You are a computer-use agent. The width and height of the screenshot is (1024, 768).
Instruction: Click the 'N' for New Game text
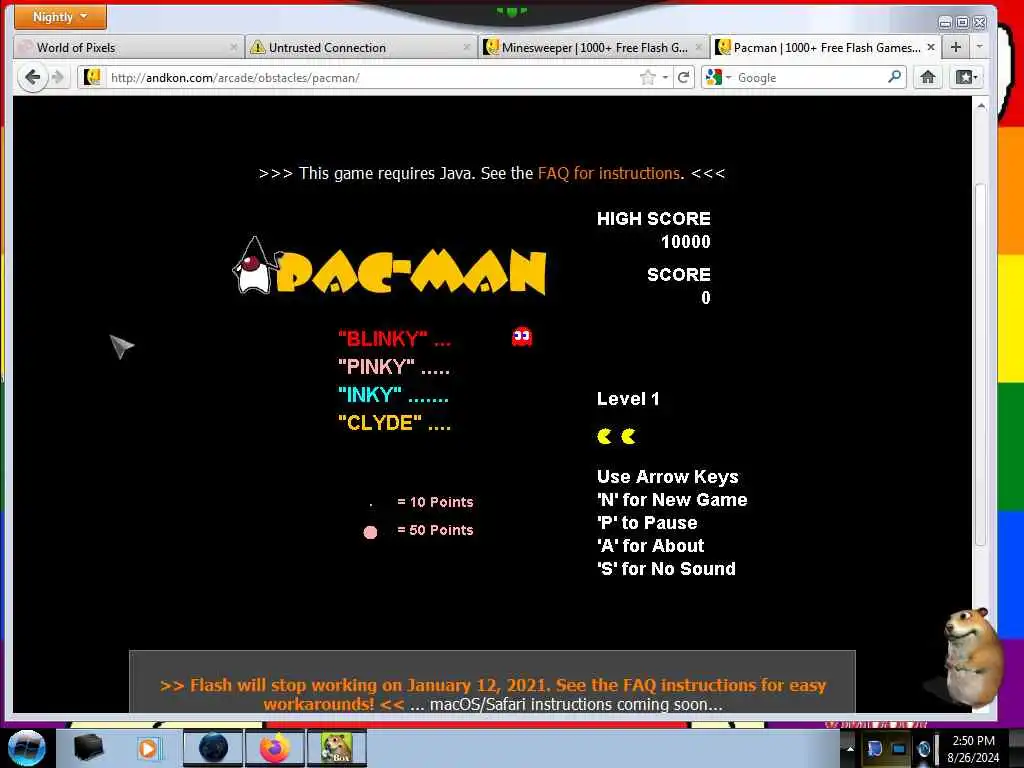(x=672, y=500)
